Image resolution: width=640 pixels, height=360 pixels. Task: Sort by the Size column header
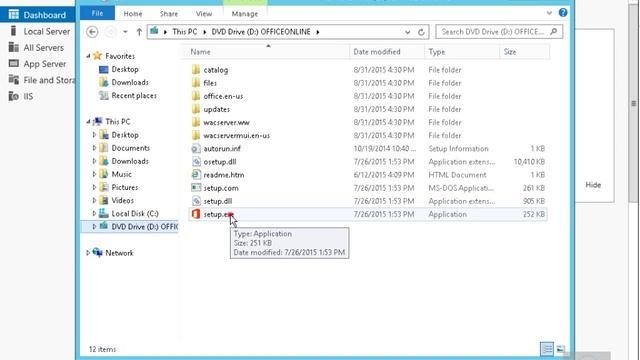[x=524, y=52]
